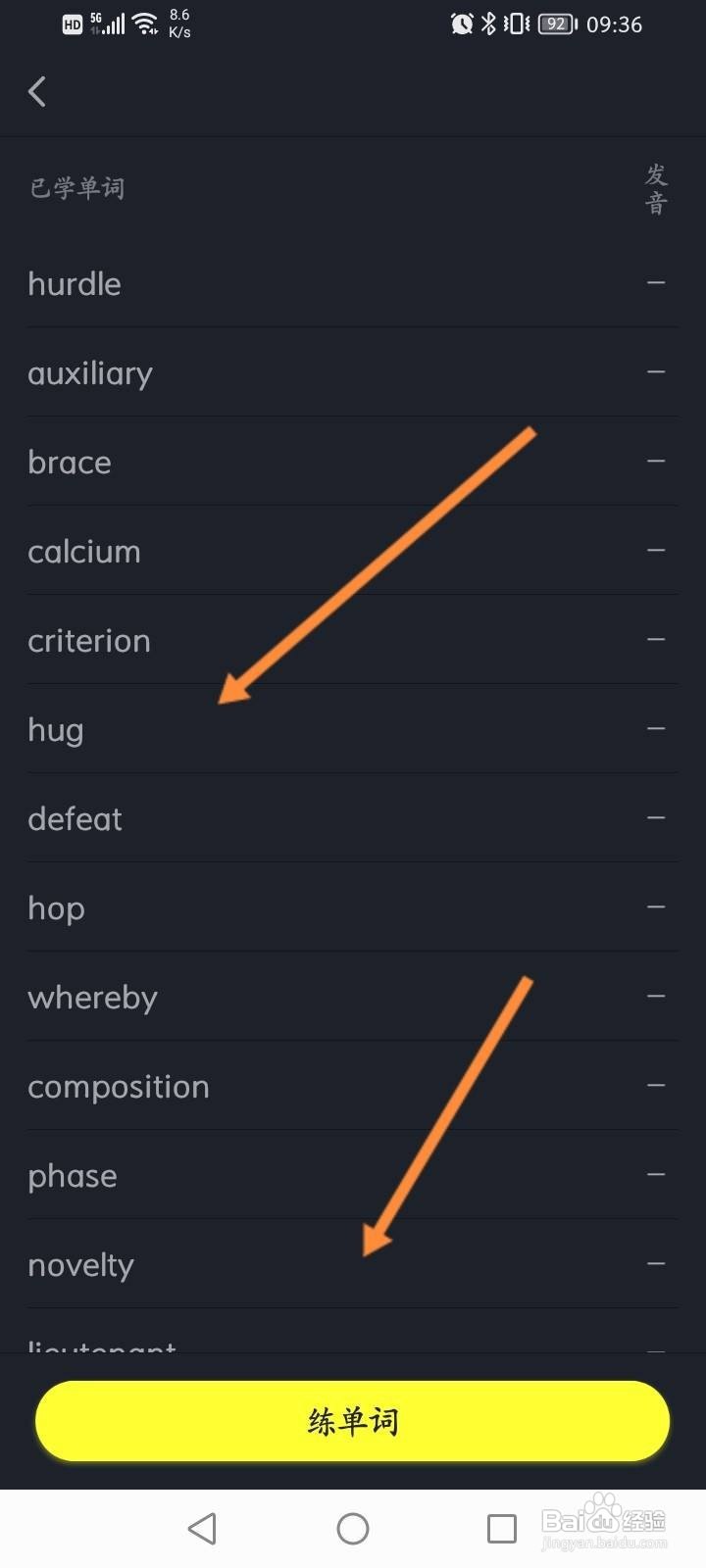This screenshot has height=1568, width=706.
Task: Tap Android recent apps square
Action: (502, 1528)
